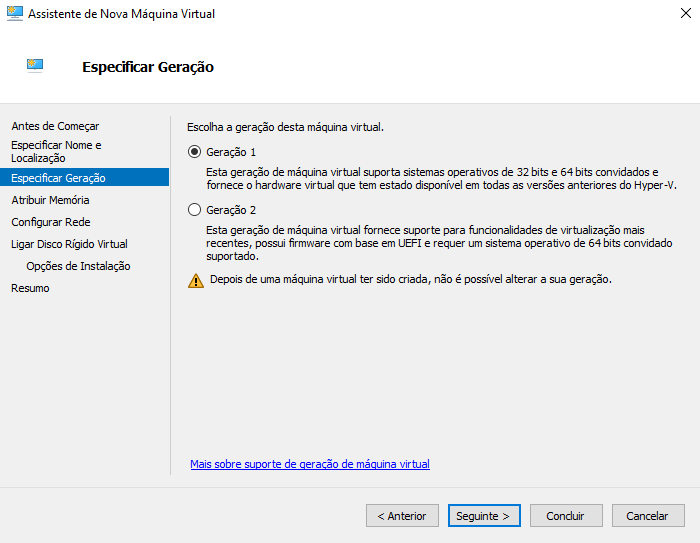Select the highlighted Especificar Geração step
Screen dimensions: 700x543
point(58,178)
